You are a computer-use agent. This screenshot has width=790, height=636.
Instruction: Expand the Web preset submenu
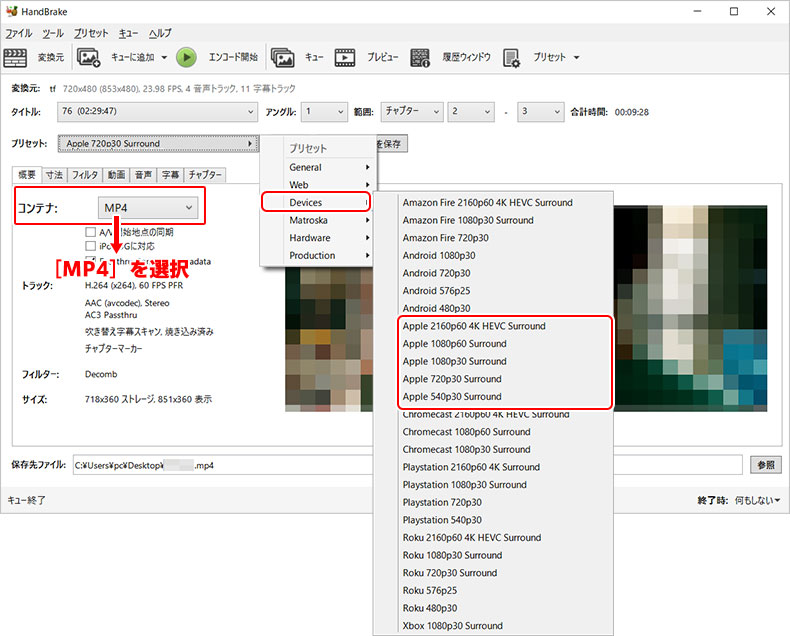(x=318, y=184)
